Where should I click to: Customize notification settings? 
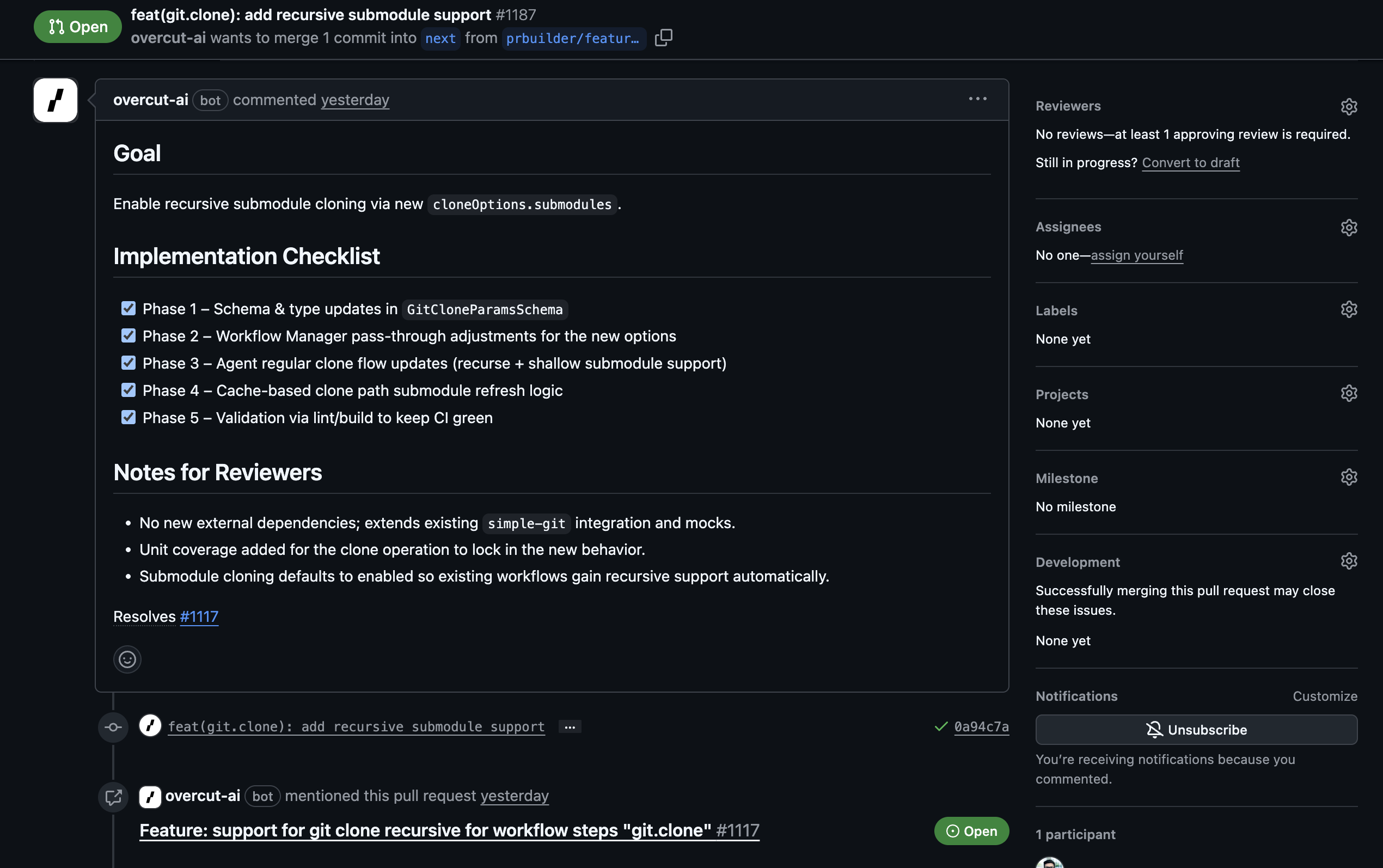tap(1324, 696)
